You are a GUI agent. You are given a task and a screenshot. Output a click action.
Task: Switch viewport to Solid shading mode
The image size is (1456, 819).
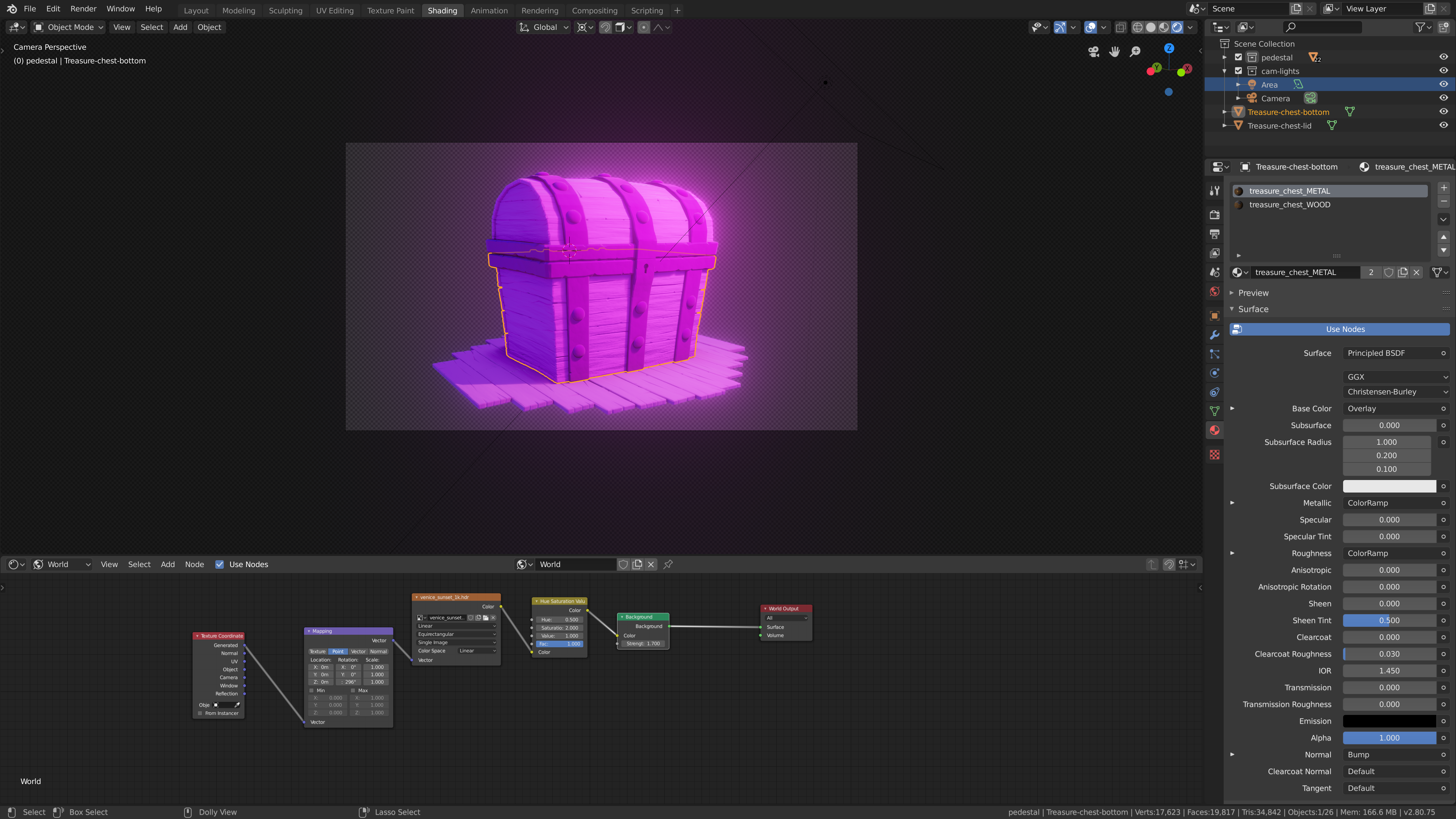click(1151, 26)
